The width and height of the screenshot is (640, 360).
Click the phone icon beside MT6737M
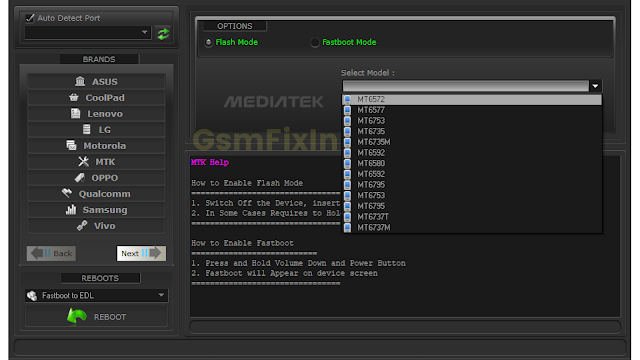pos(347,227)
